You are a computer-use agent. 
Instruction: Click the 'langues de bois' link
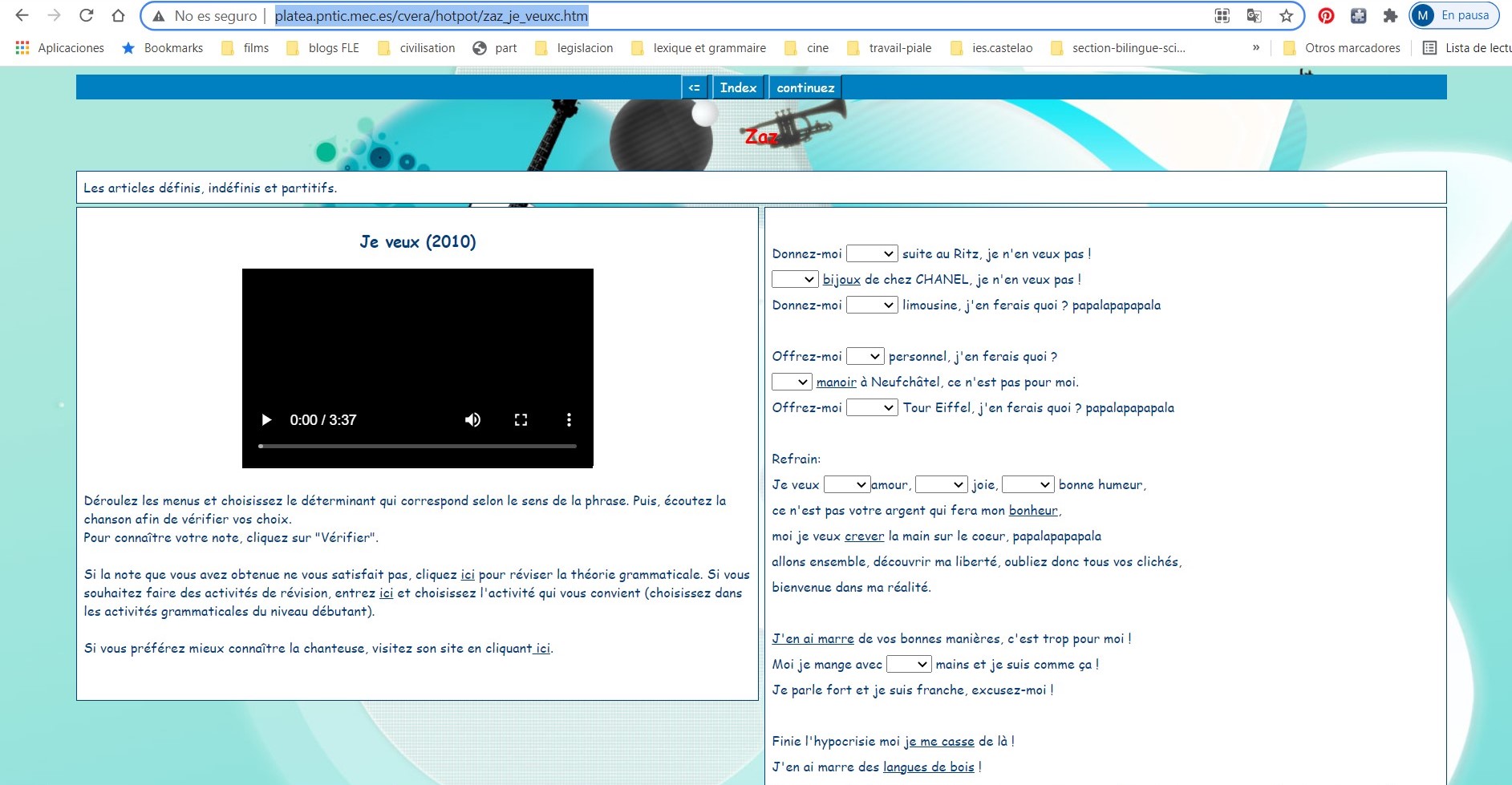pos(928,767)
